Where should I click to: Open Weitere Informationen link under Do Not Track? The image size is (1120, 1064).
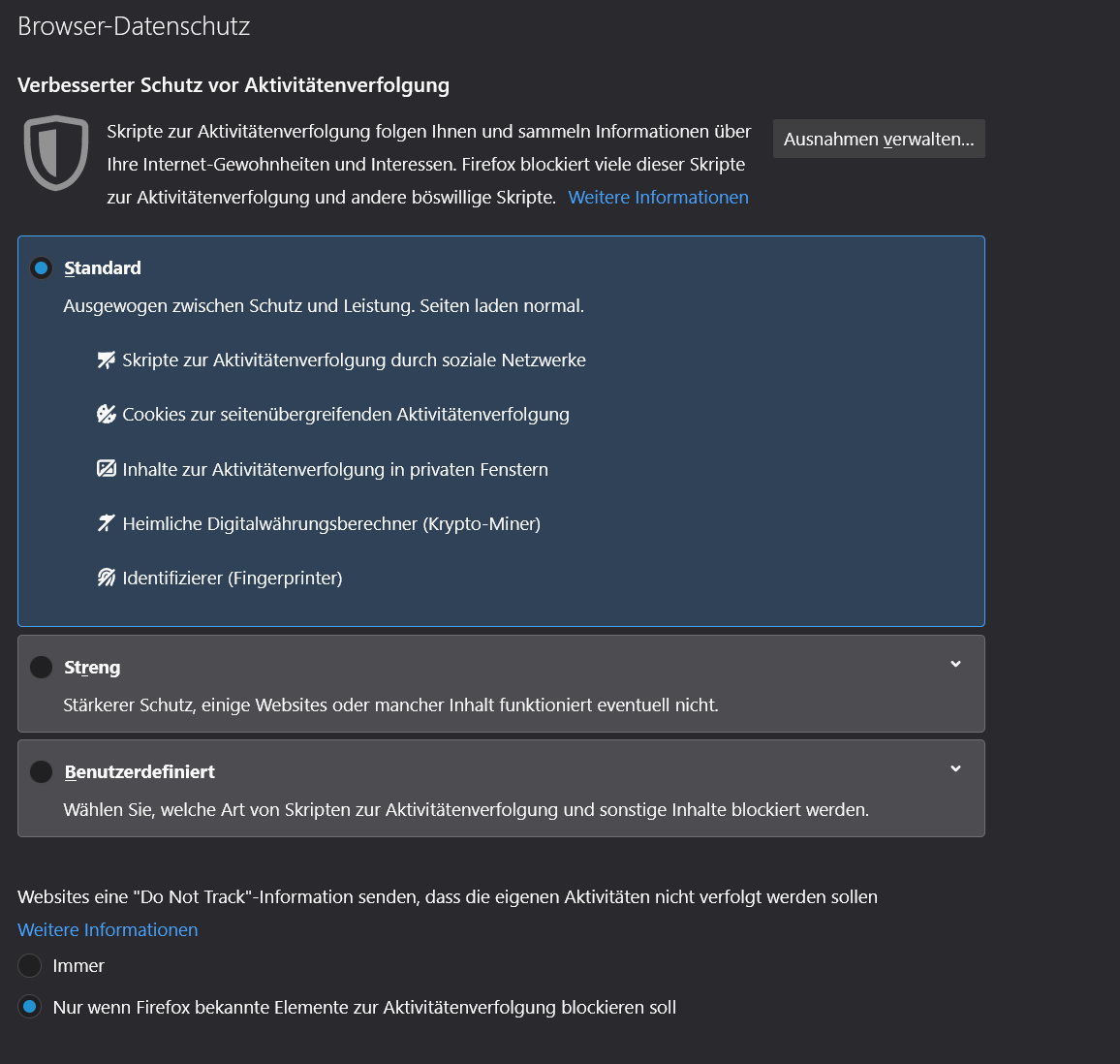pyautogui.click(x=108, y=929)
